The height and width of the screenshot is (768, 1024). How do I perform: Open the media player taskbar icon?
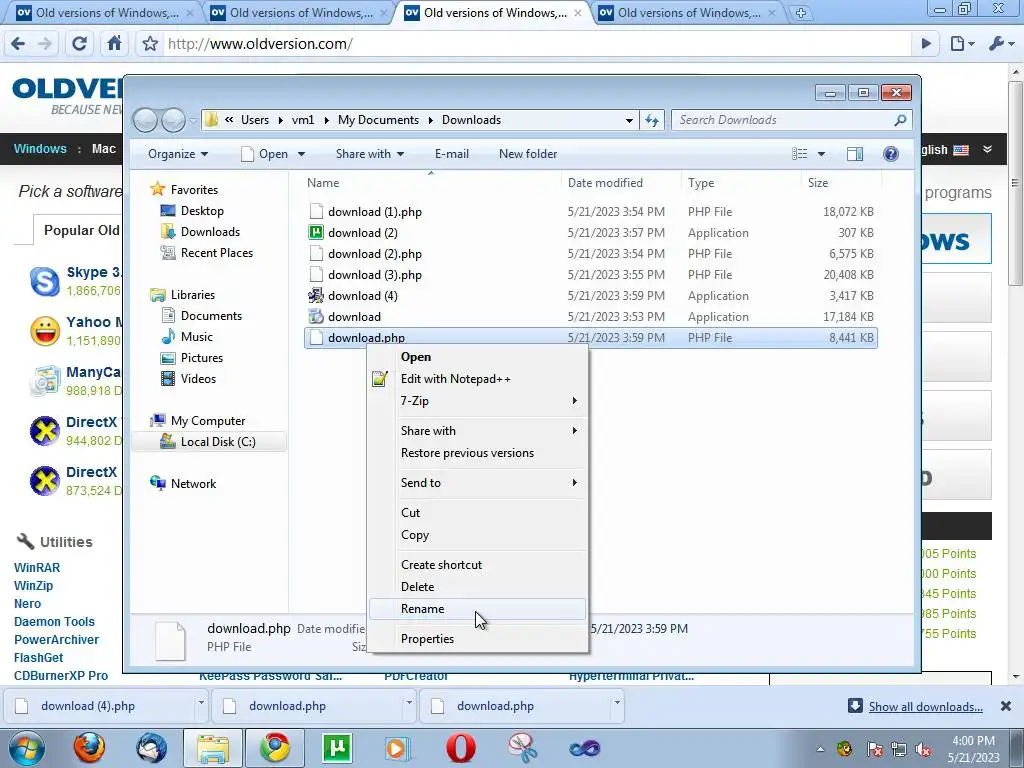coord(398,748)
